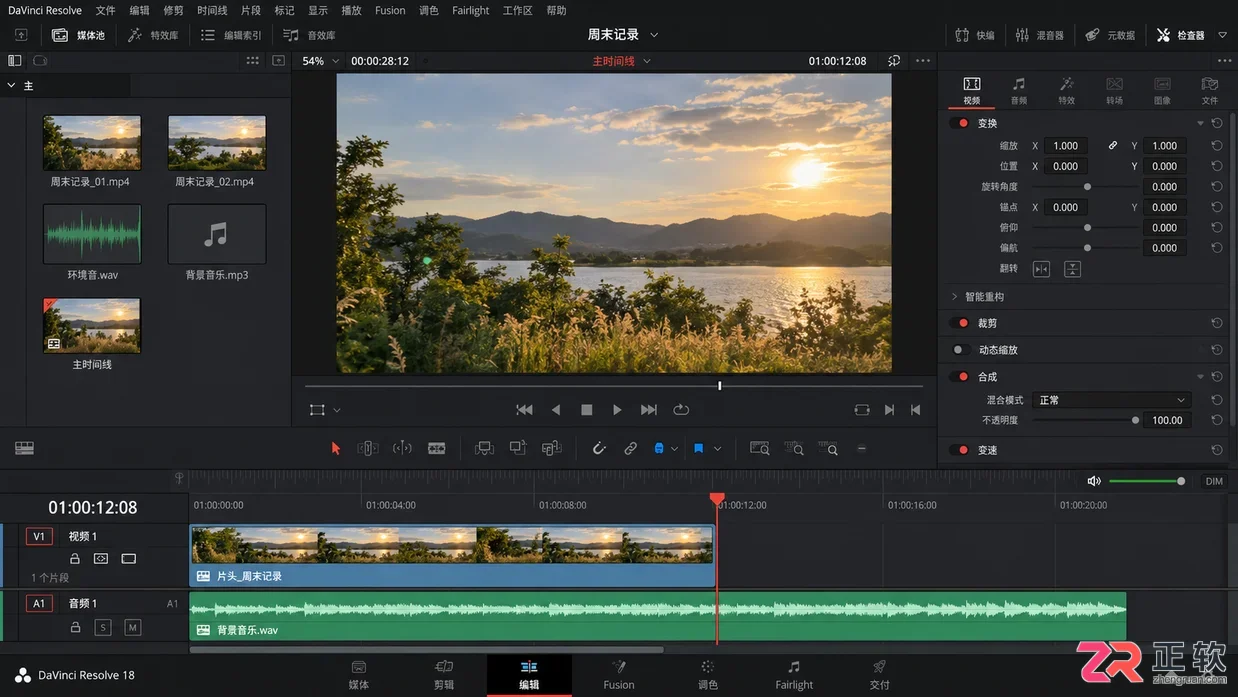Adjust the rotation angle (旋转角度) slider
The height and width of the screenshot is (697, 1238).
(x=1085, y=187)
